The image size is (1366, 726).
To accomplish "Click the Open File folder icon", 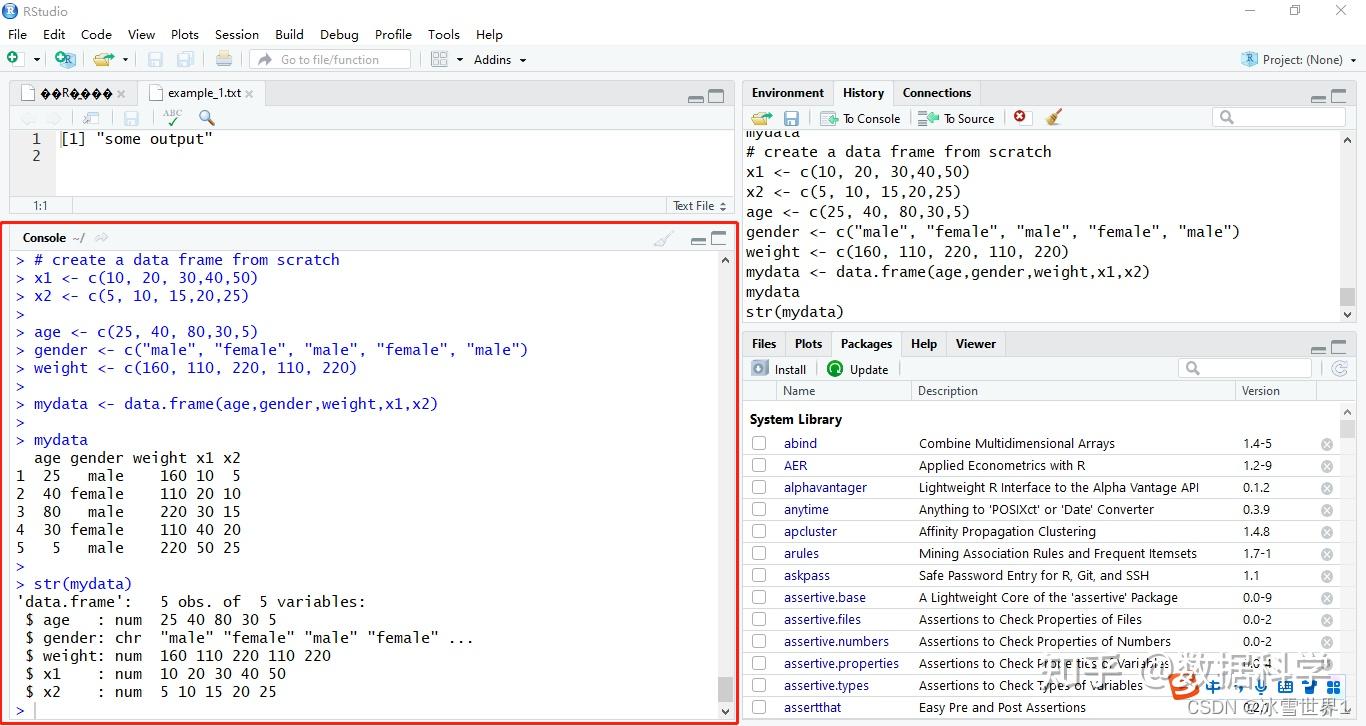I will point(103,60).
